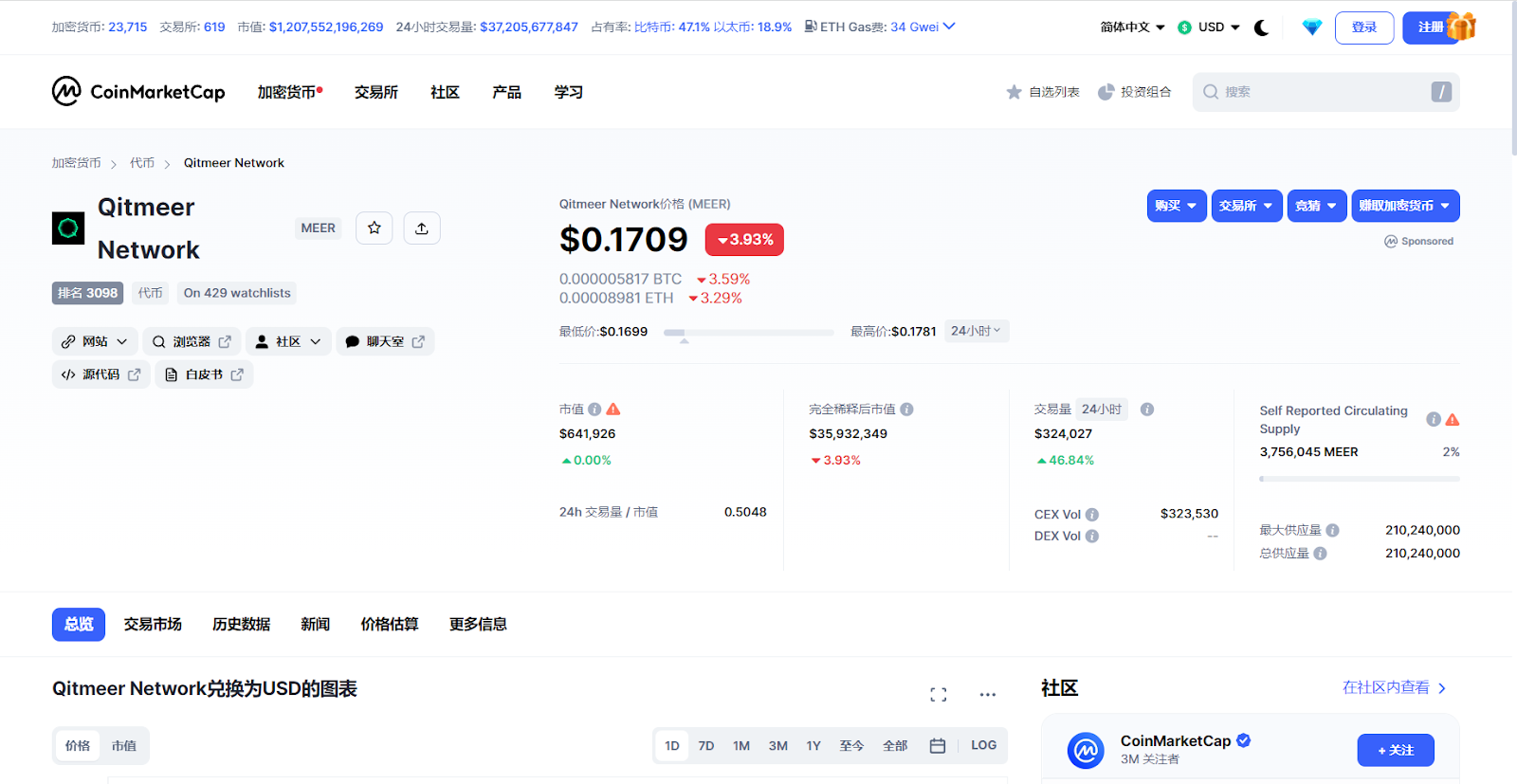Click the 总供应量 info icon
Image resolution: width=1517 pixels, height=784 pixels.
tap(1321, 554)
